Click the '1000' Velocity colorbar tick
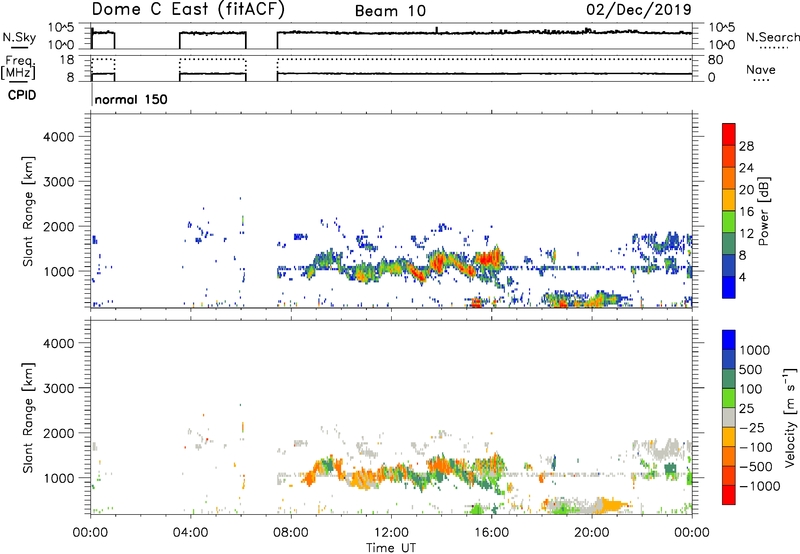The image size is (800, 554). [755, 350]
